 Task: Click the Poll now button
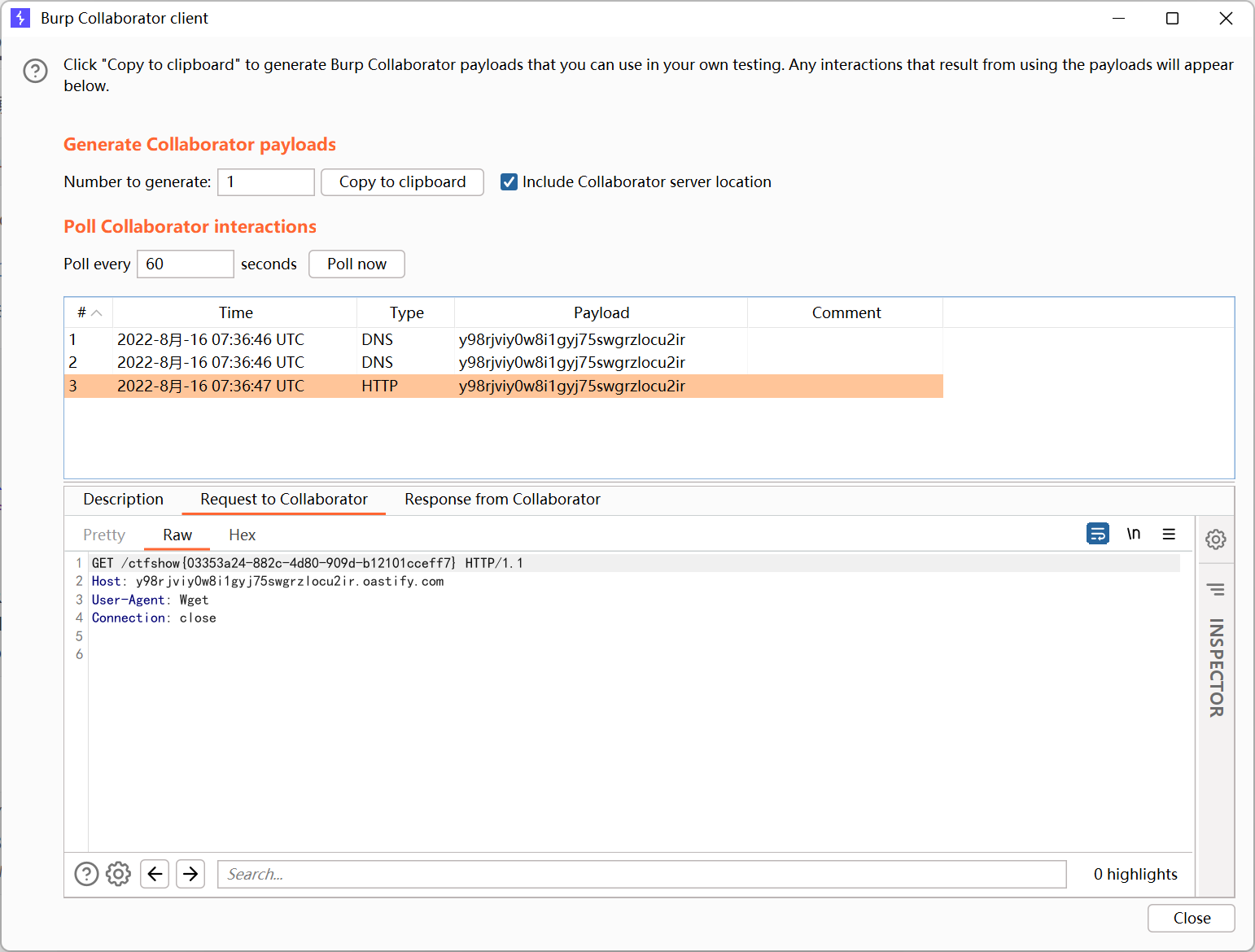click(356, 264)
